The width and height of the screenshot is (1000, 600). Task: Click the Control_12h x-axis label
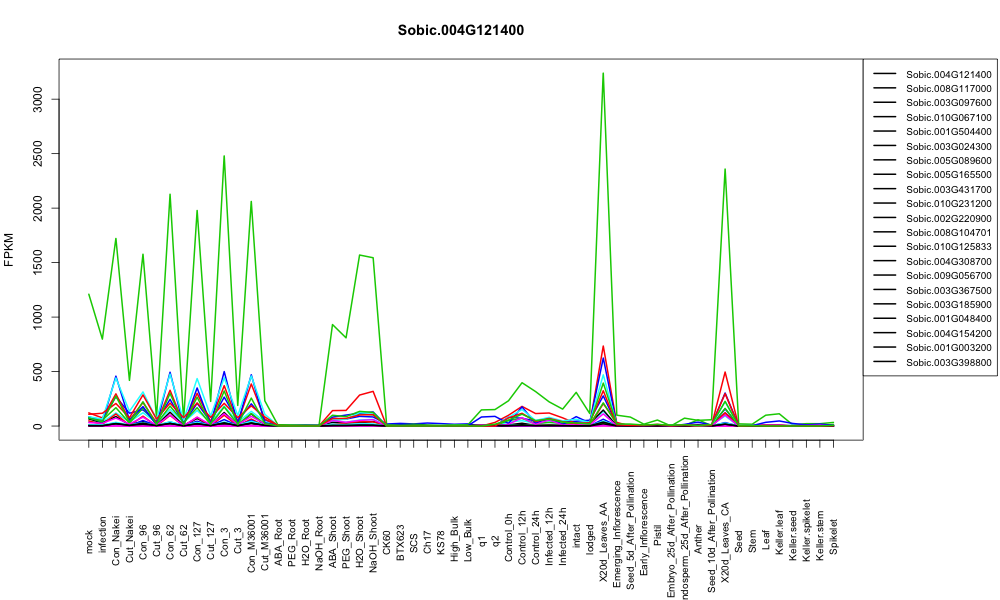click(522, 527)
